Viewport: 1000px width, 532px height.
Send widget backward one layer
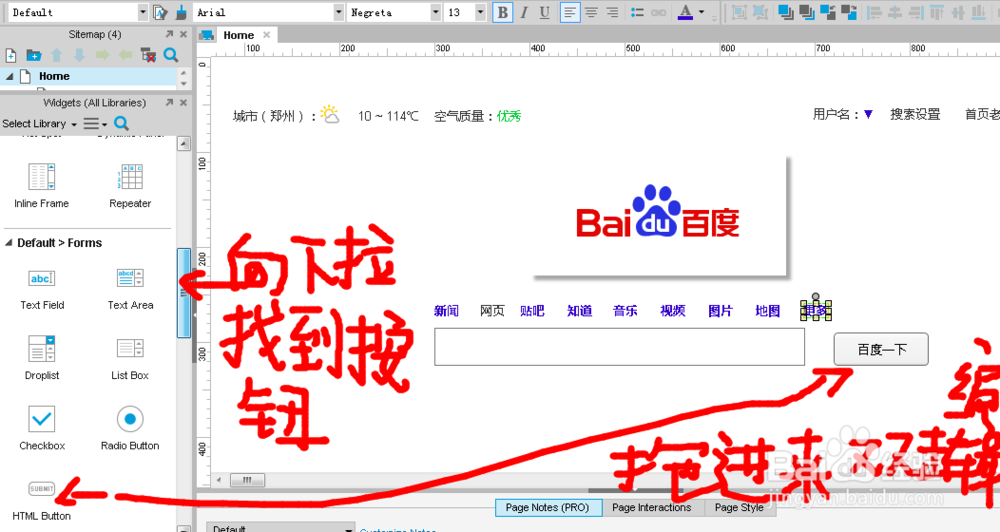point(849,12)
